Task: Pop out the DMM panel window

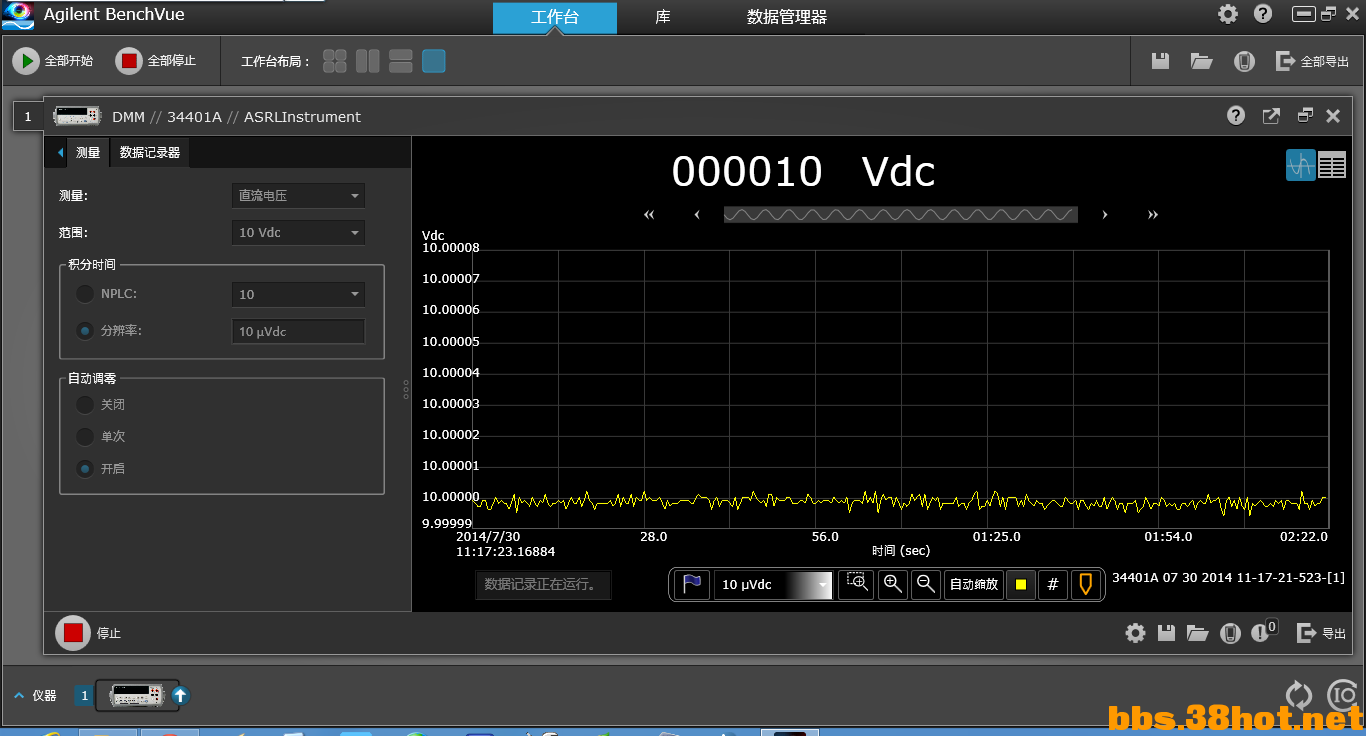Action: pyautogui.click(x=1271, y=116)
